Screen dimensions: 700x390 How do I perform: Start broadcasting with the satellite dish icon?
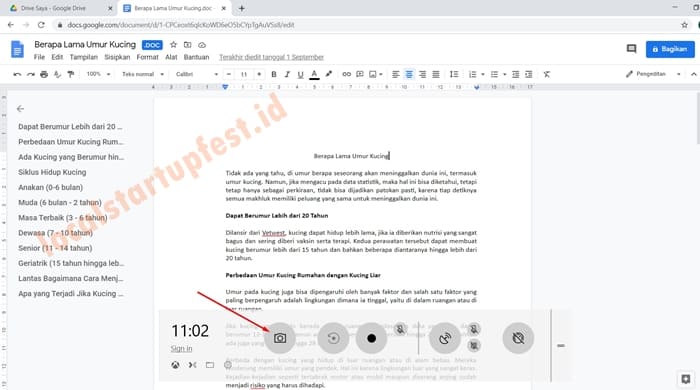pos(445,338)
